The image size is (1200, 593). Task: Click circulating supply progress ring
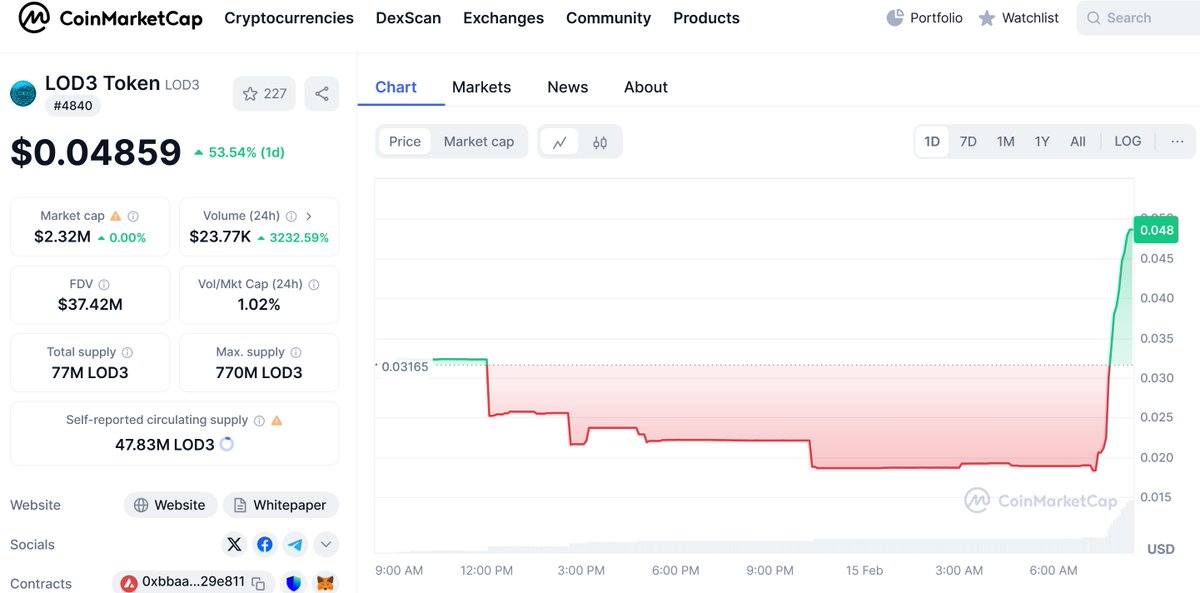tap(226, 444)
